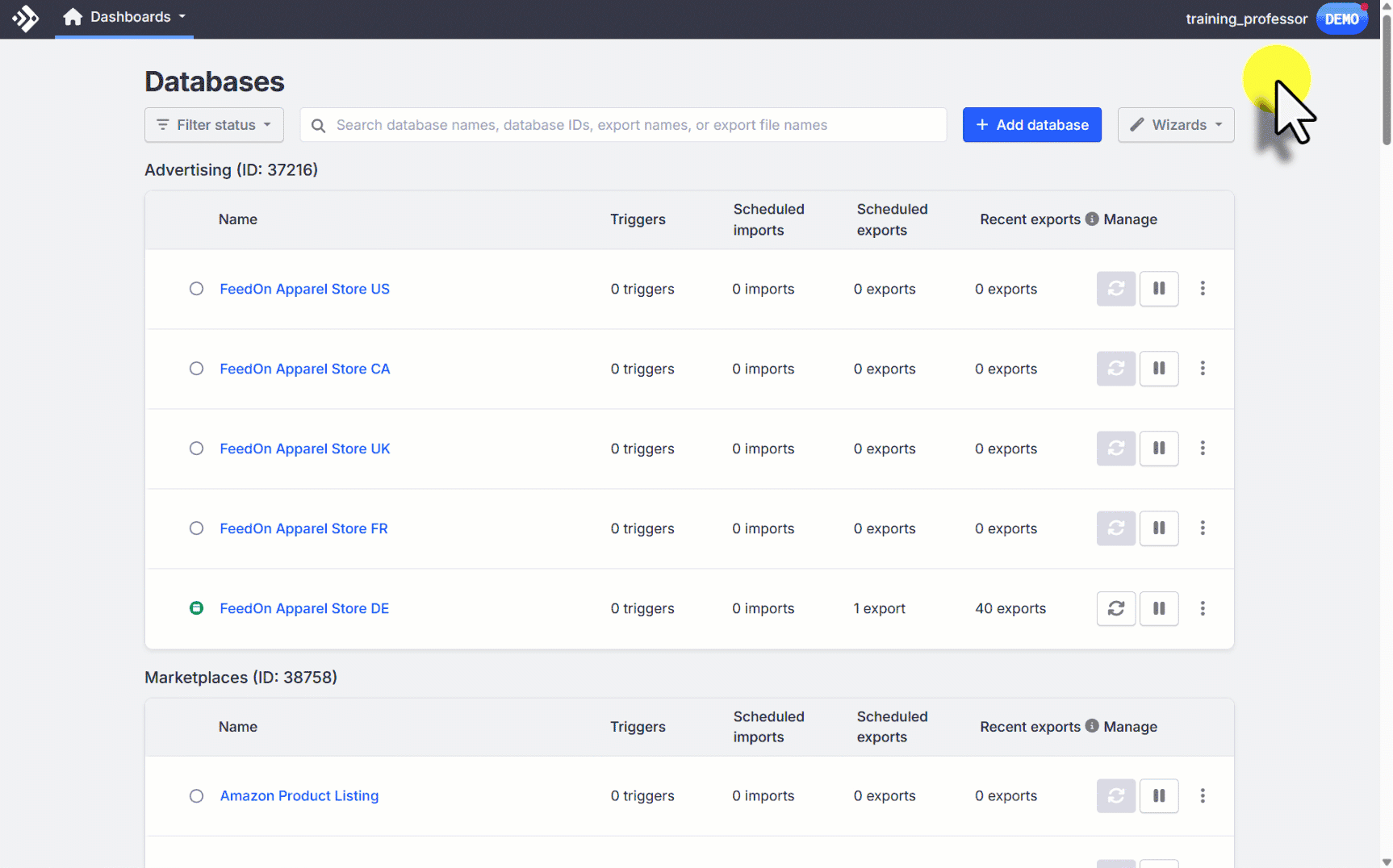The width and height of the screenshot is (1393, 868).
Task: Click the blue Add database button
Action: pyautogui.click(x=1032, y=125)
